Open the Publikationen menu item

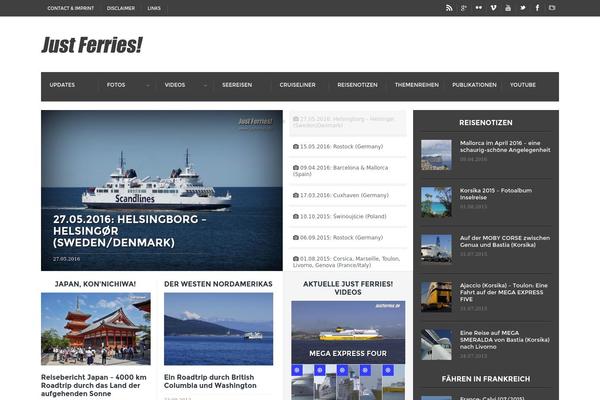click(x=474, y=85)
